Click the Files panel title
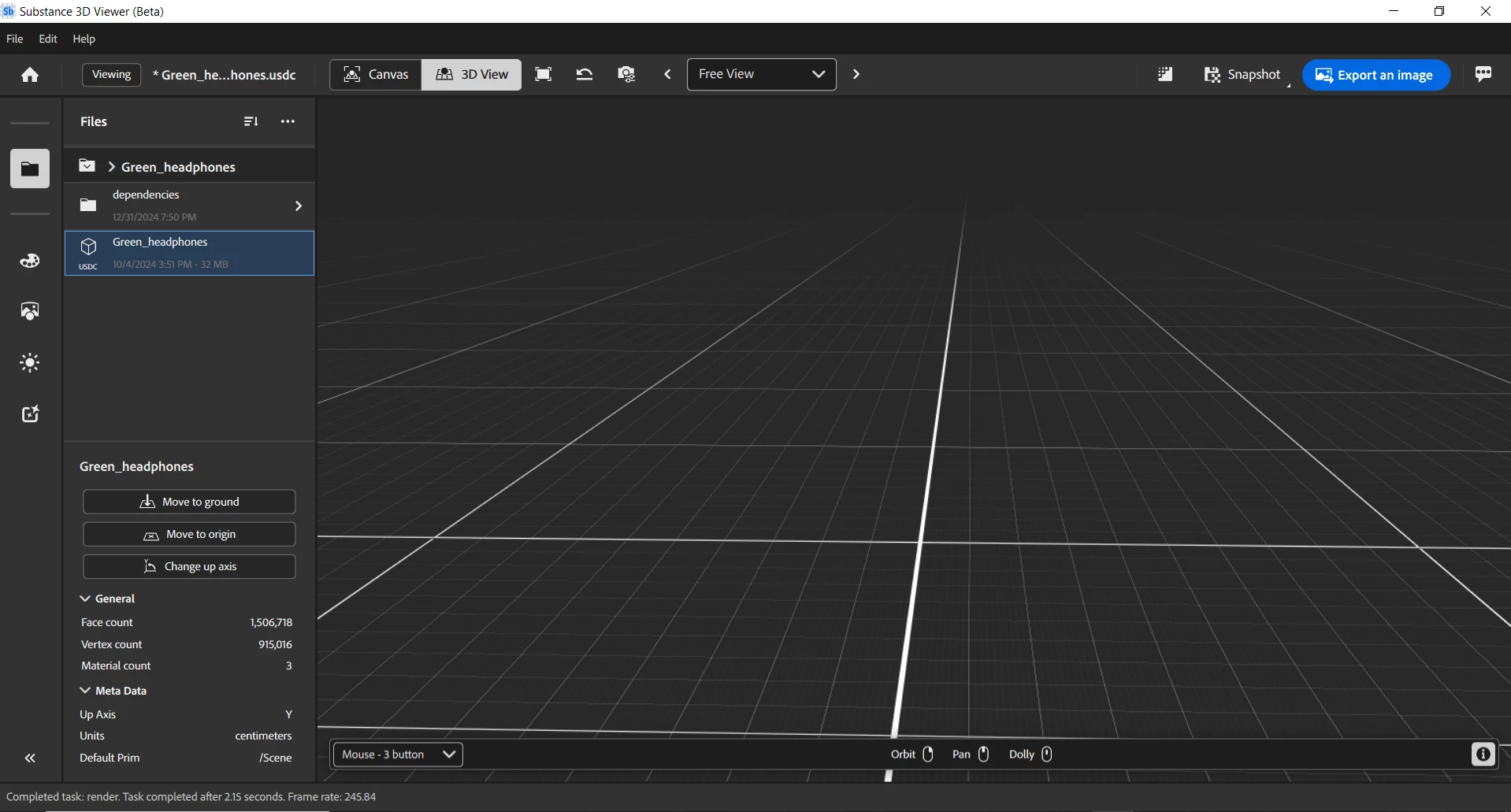Image resolution: width=1511 pixels, height=812 pixels. tap(94, 121)
